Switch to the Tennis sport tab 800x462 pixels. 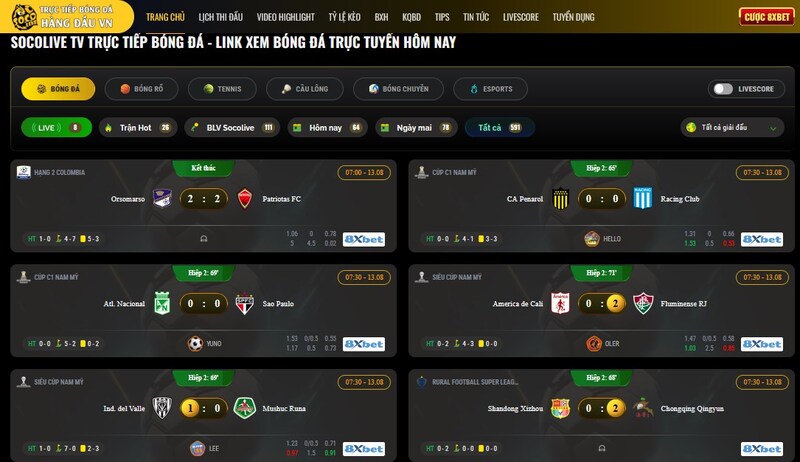(x=222, y=89)
